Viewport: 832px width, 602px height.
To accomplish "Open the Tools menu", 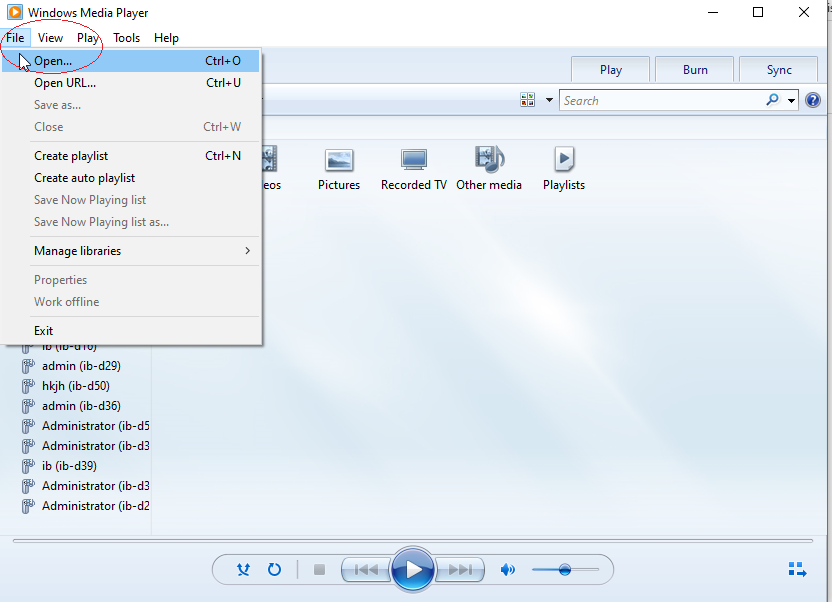I will point(126,38).
